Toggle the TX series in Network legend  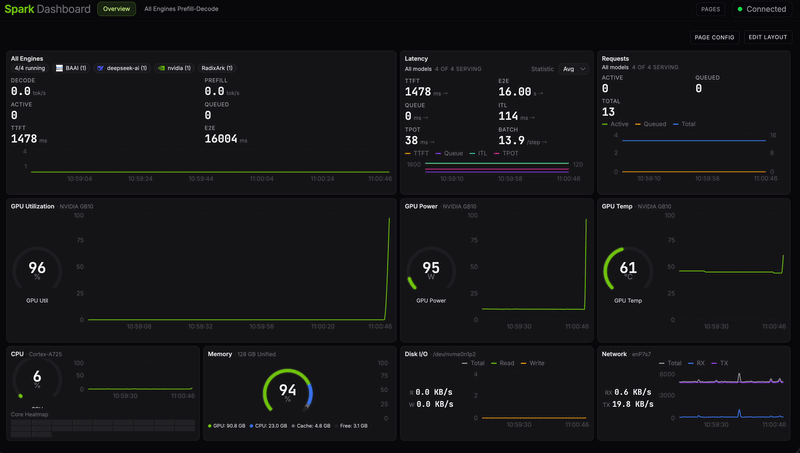pos(720,363)
